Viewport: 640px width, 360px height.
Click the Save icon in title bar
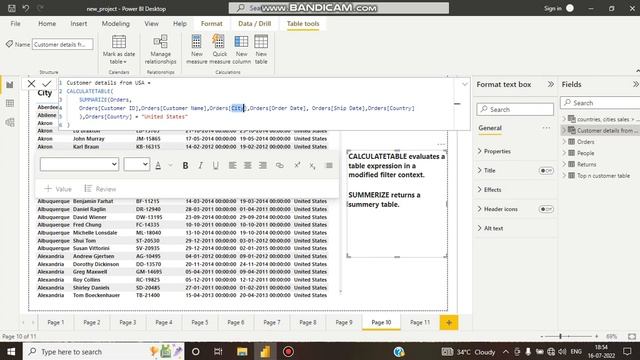coord(12,8)
